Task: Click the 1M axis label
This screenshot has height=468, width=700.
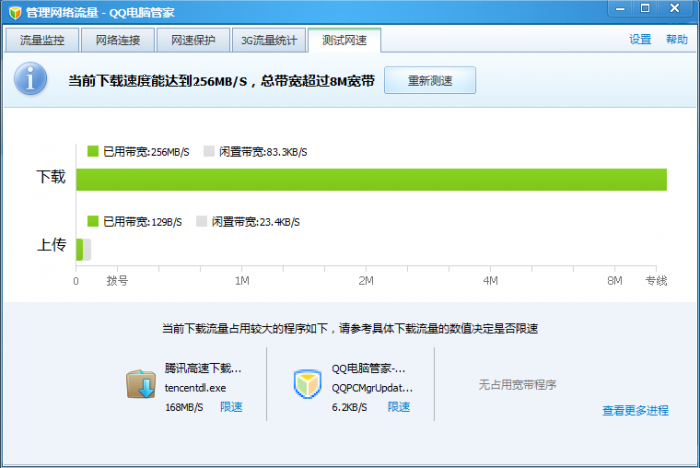Action: click(x=242, y=281)
